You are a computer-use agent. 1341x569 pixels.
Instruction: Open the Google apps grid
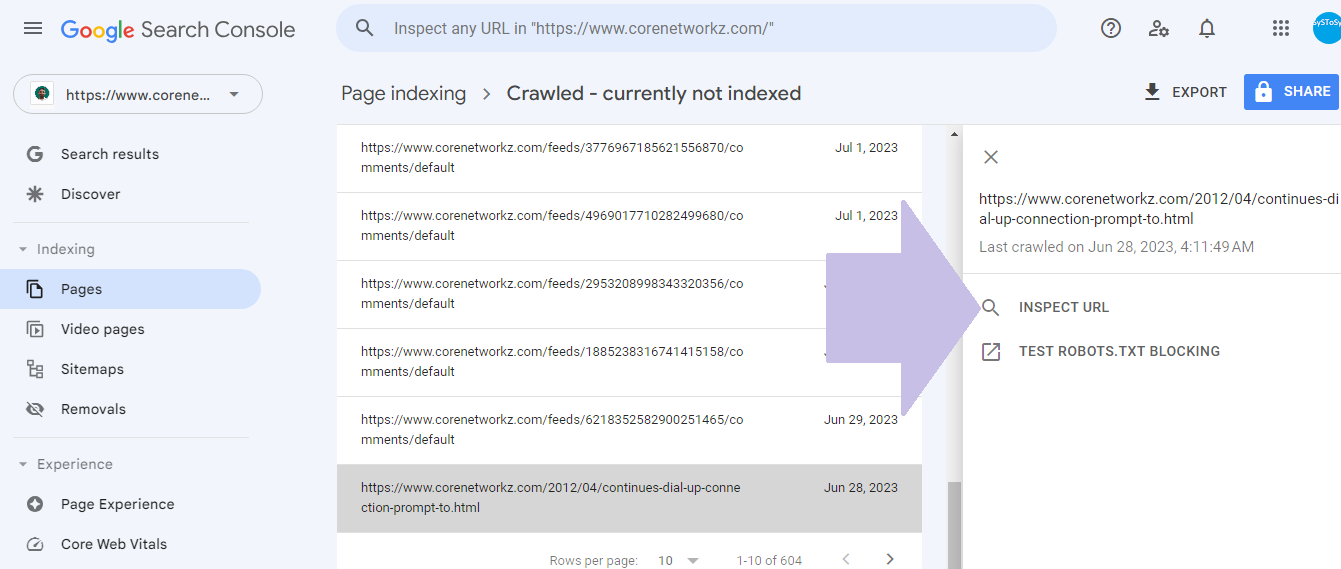pos(1281,28)
